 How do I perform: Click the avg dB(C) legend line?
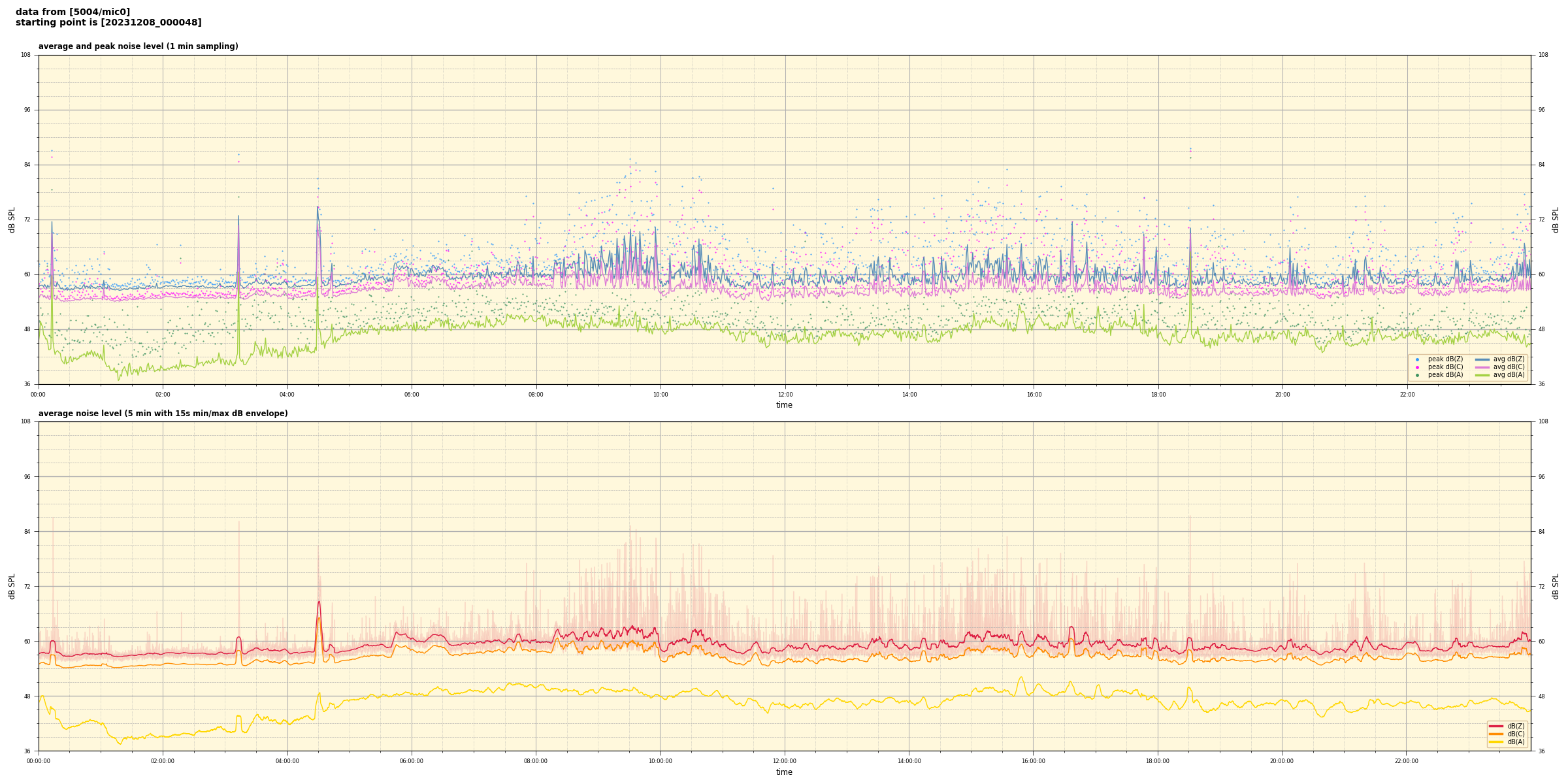click(1482, 367)
